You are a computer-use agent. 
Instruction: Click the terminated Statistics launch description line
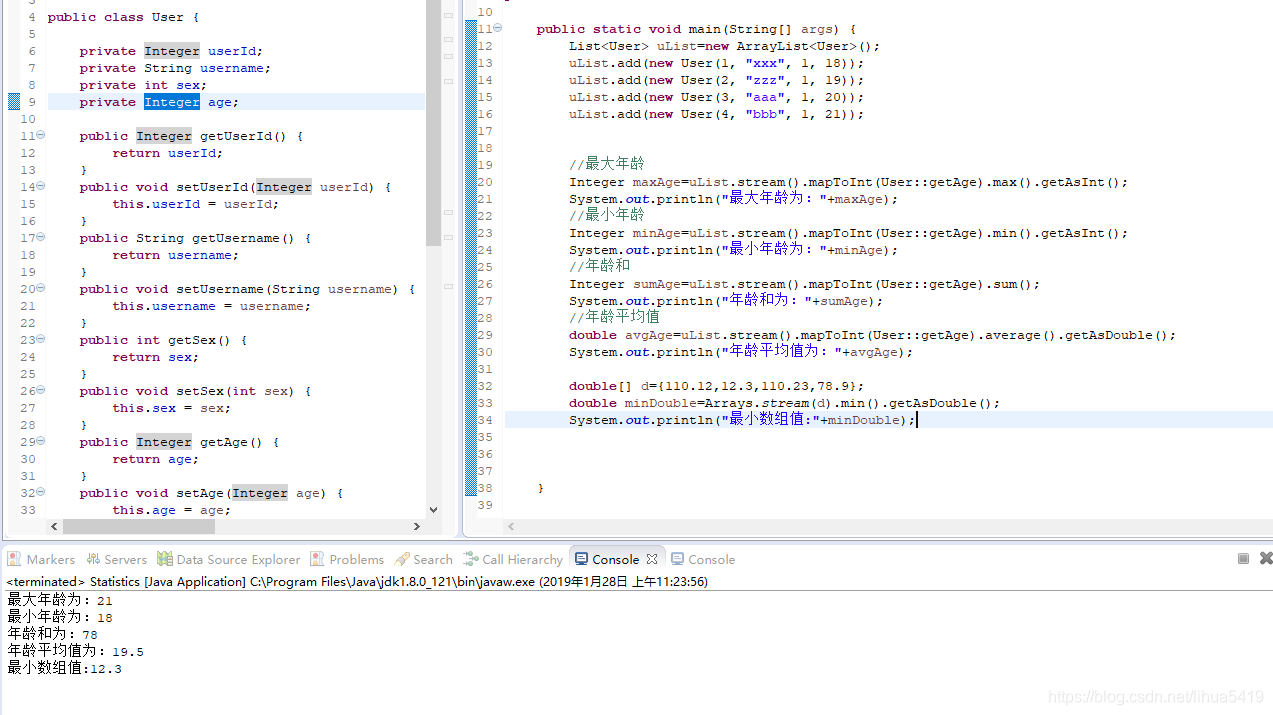pyautogui.click(x=357, y=581)
